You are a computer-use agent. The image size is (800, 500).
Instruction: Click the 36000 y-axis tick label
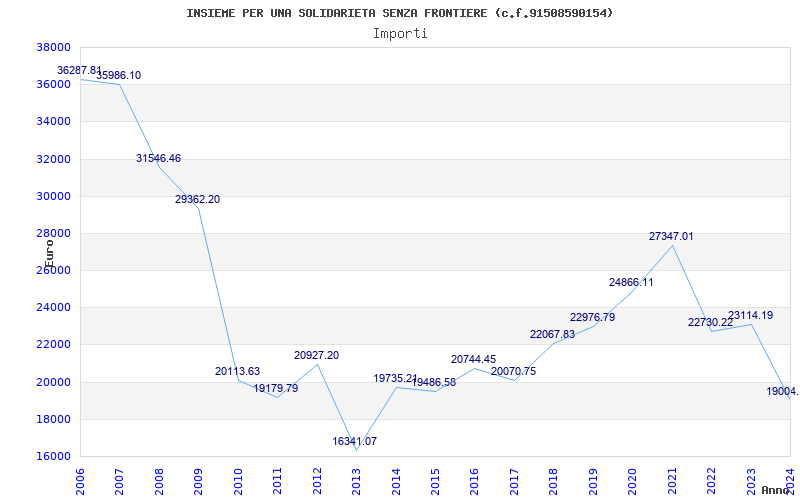coord(53,85)
